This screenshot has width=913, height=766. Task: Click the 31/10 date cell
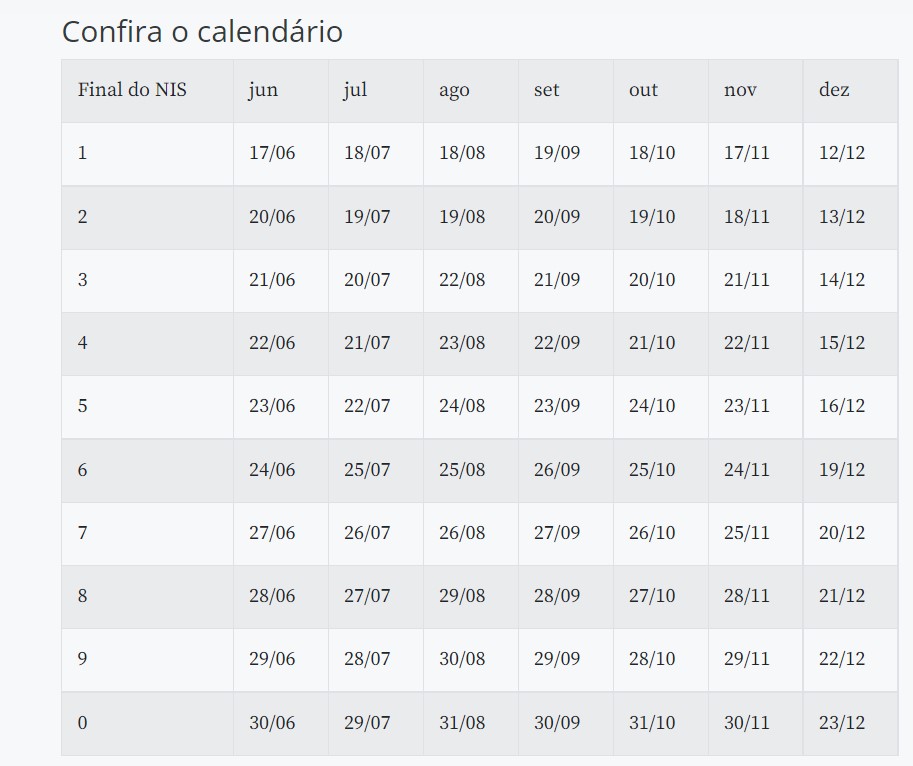[x=652, y=723]
